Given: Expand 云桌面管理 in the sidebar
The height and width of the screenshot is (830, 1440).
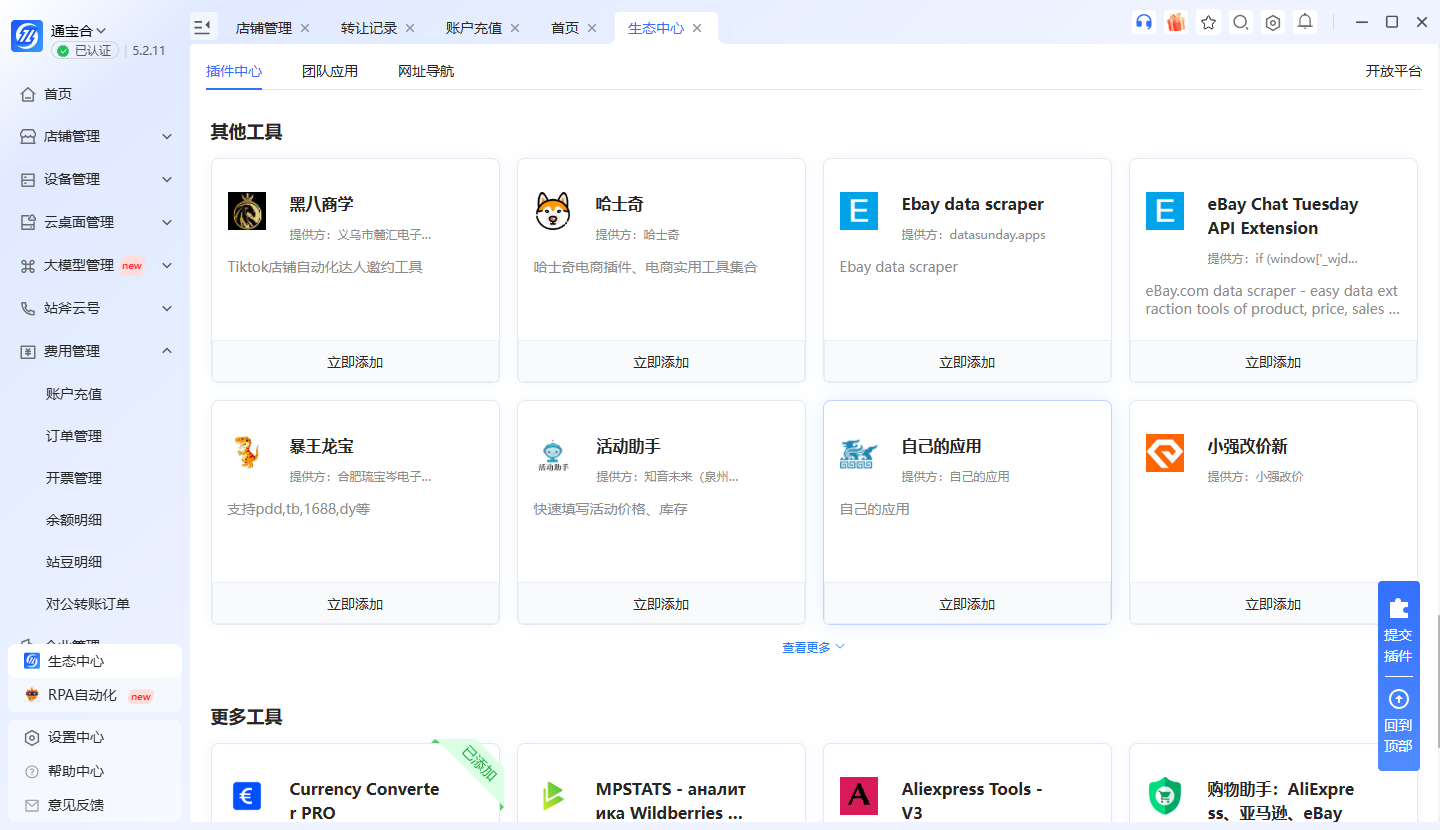Looking at the screenshot, I should click(167, 222).
